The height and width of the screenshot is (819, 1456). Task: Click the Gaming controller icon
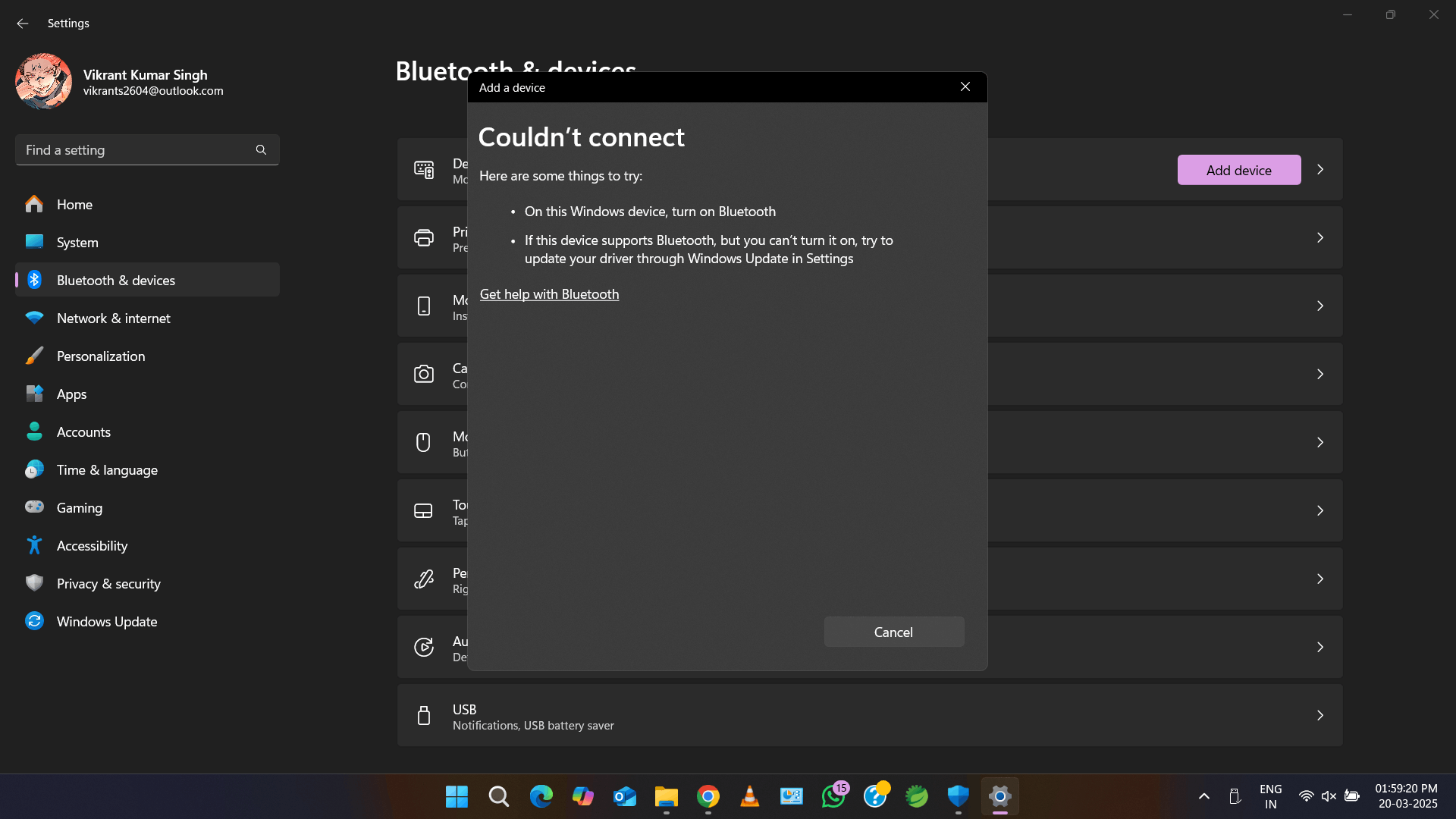(x=34, y=507)
